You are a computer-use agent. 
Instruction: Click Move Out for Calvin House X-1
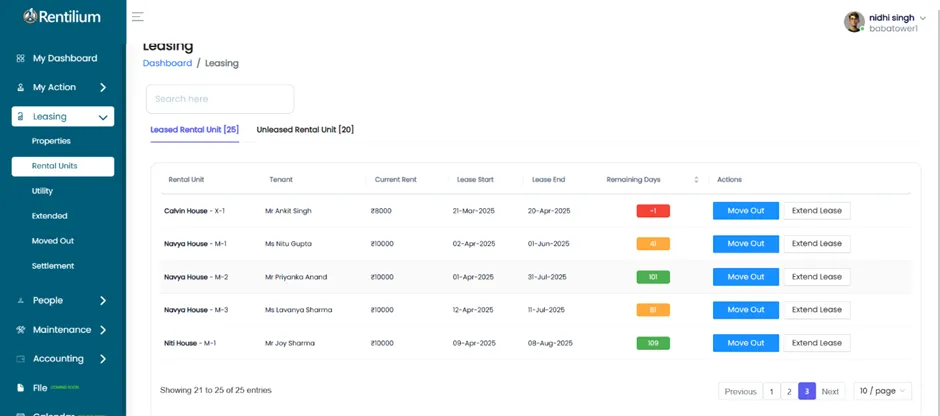[745, 211]
